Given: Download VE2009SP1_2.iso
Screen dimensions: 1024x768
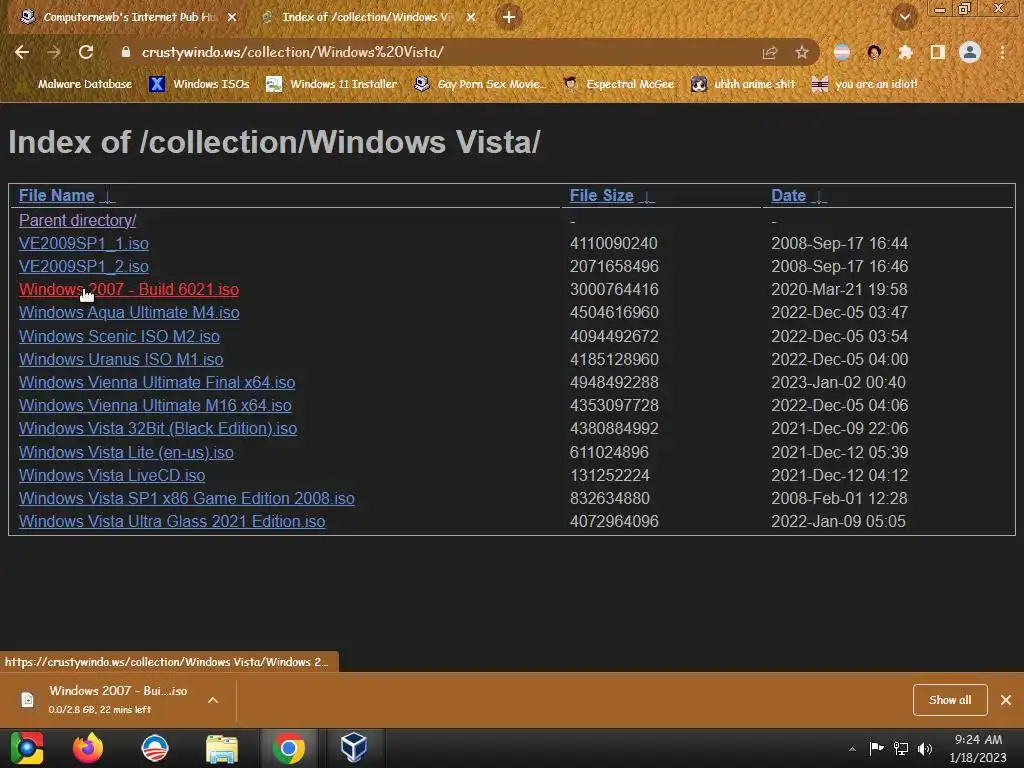Looking at the screenshot, I should click(x=84, y=266).
